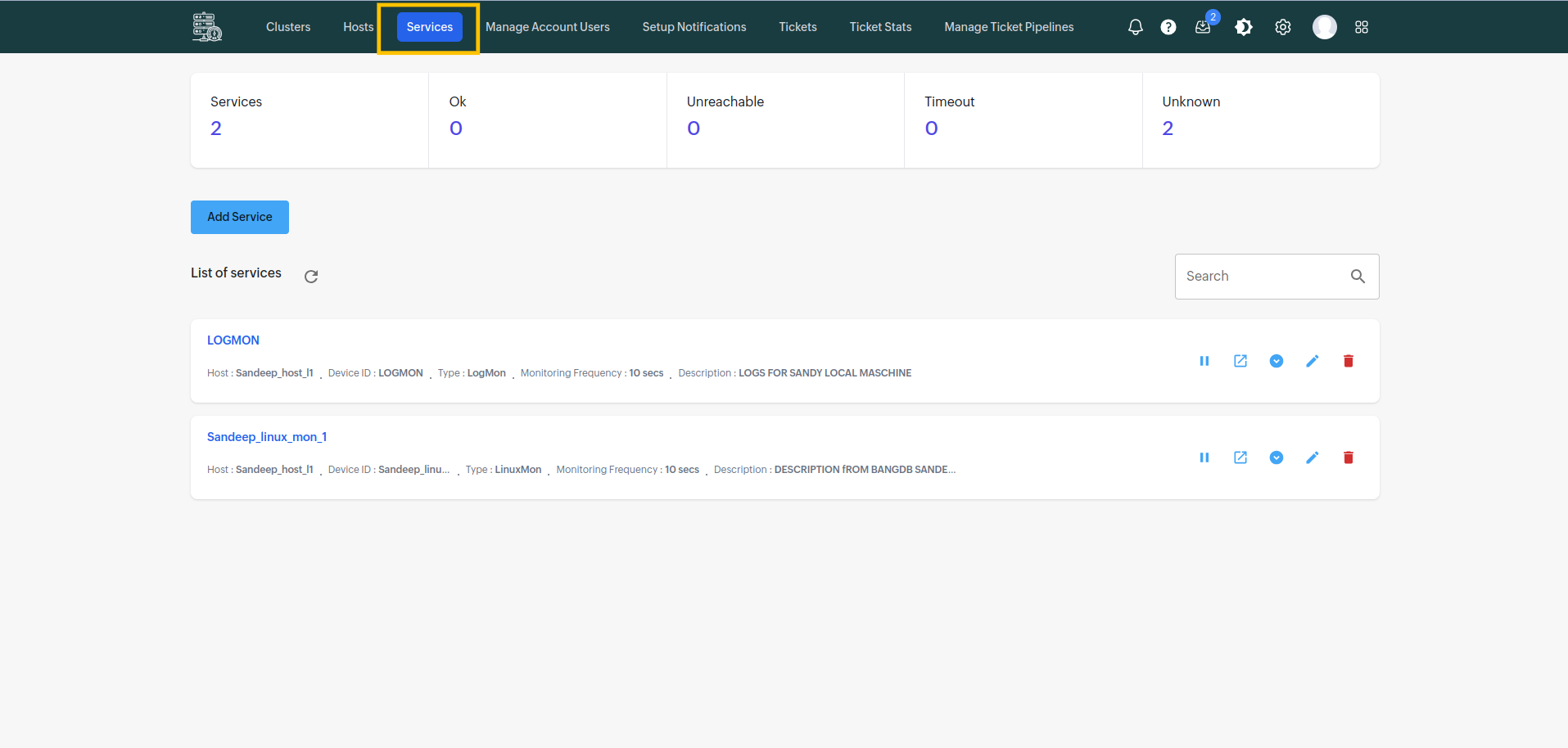Delete the Sandeep_linux_mon_1 service
The height and width of the screenshot is (748, 1568).
1349,457
